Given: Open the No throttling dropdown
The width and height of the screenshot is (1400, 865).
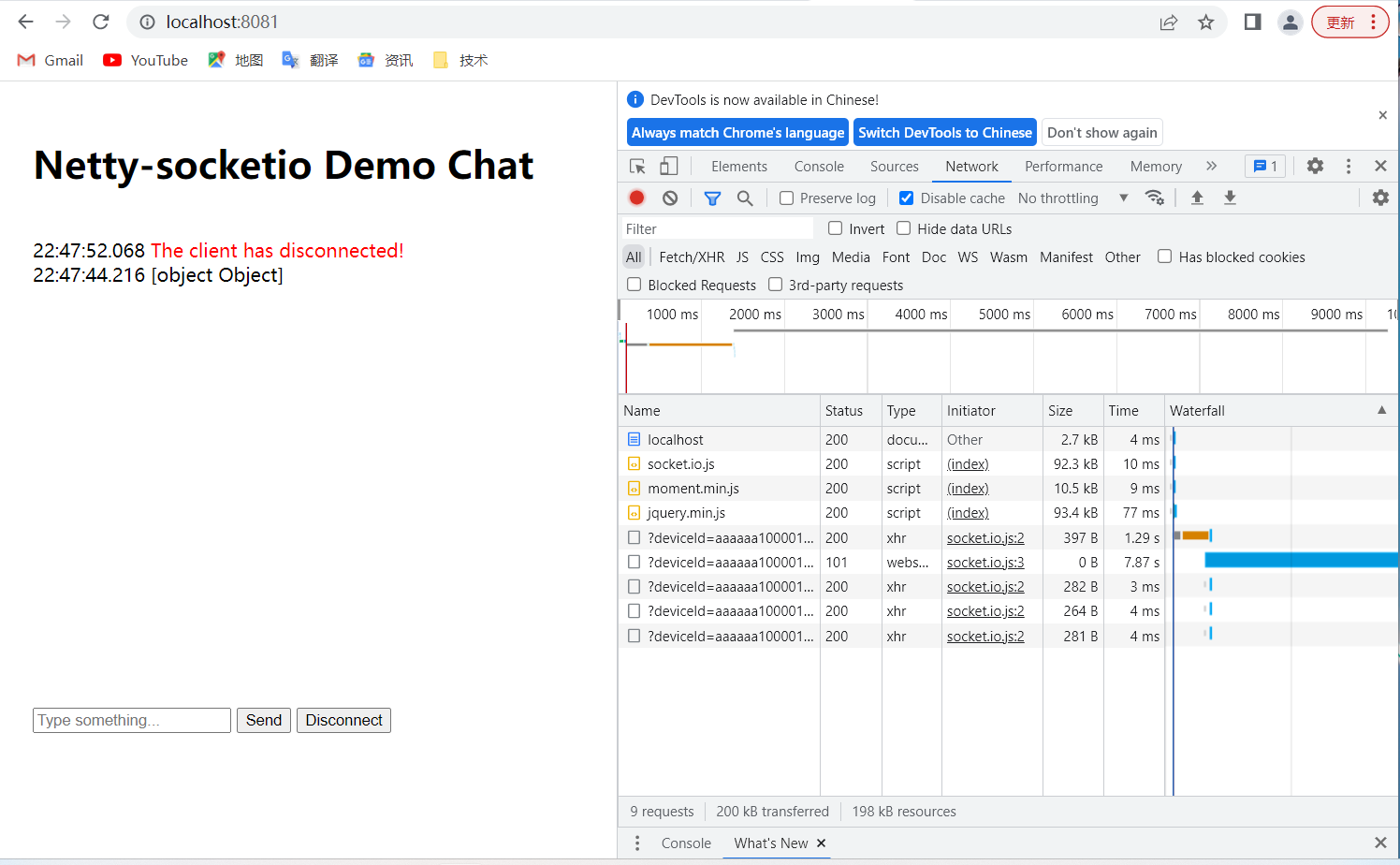Looking at the screenshot, I should coord(1072,198).
